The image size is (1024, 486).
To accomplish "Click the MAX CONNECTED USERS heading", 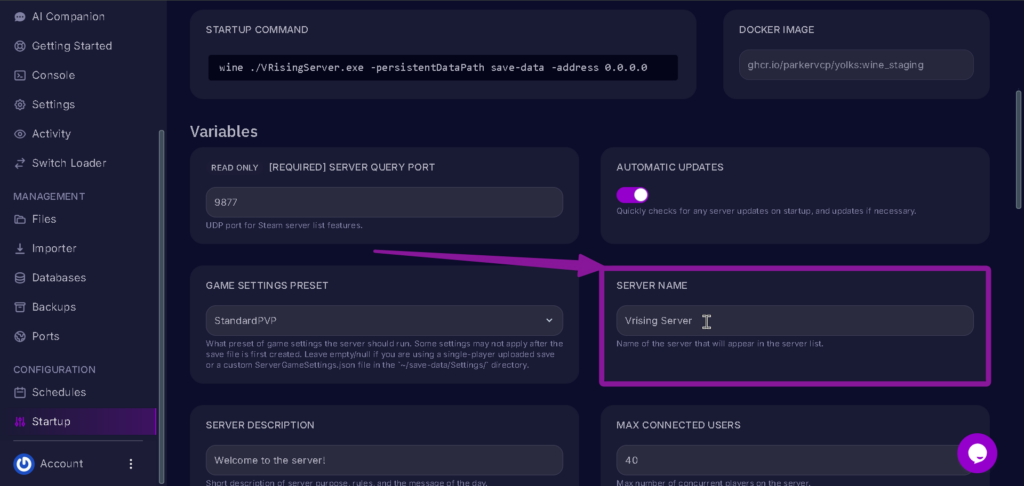I will click(679, 425).
